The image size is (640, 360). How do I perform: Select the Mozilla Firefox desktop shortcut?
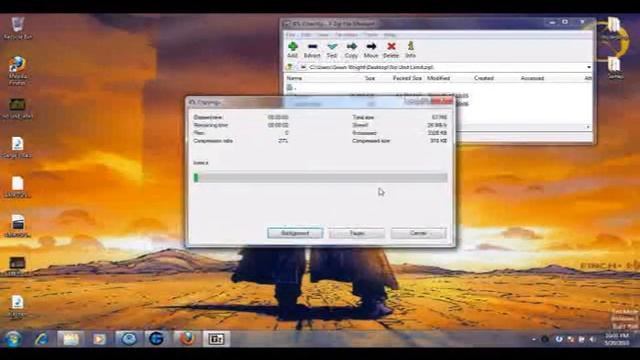click(17, 71)
